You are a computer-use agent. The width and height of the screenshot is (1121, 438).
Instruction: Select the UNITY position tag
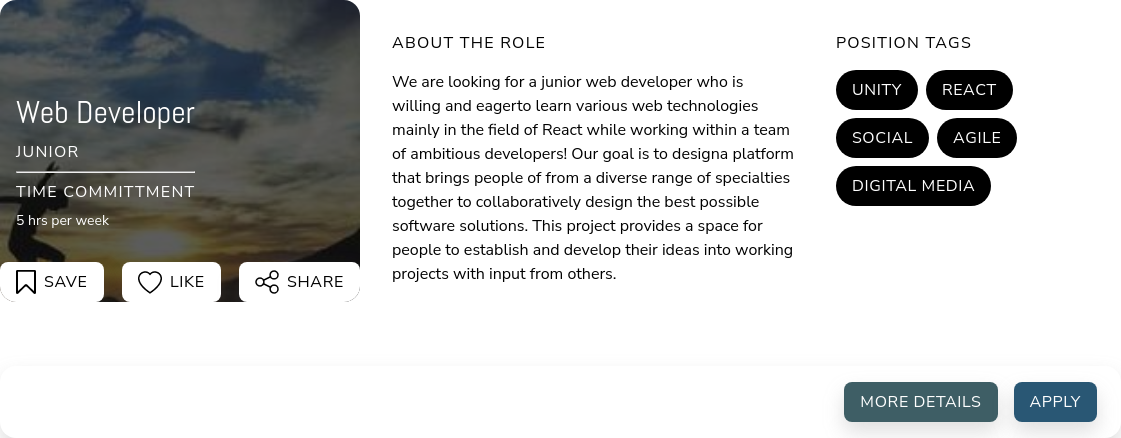point(876,90)
